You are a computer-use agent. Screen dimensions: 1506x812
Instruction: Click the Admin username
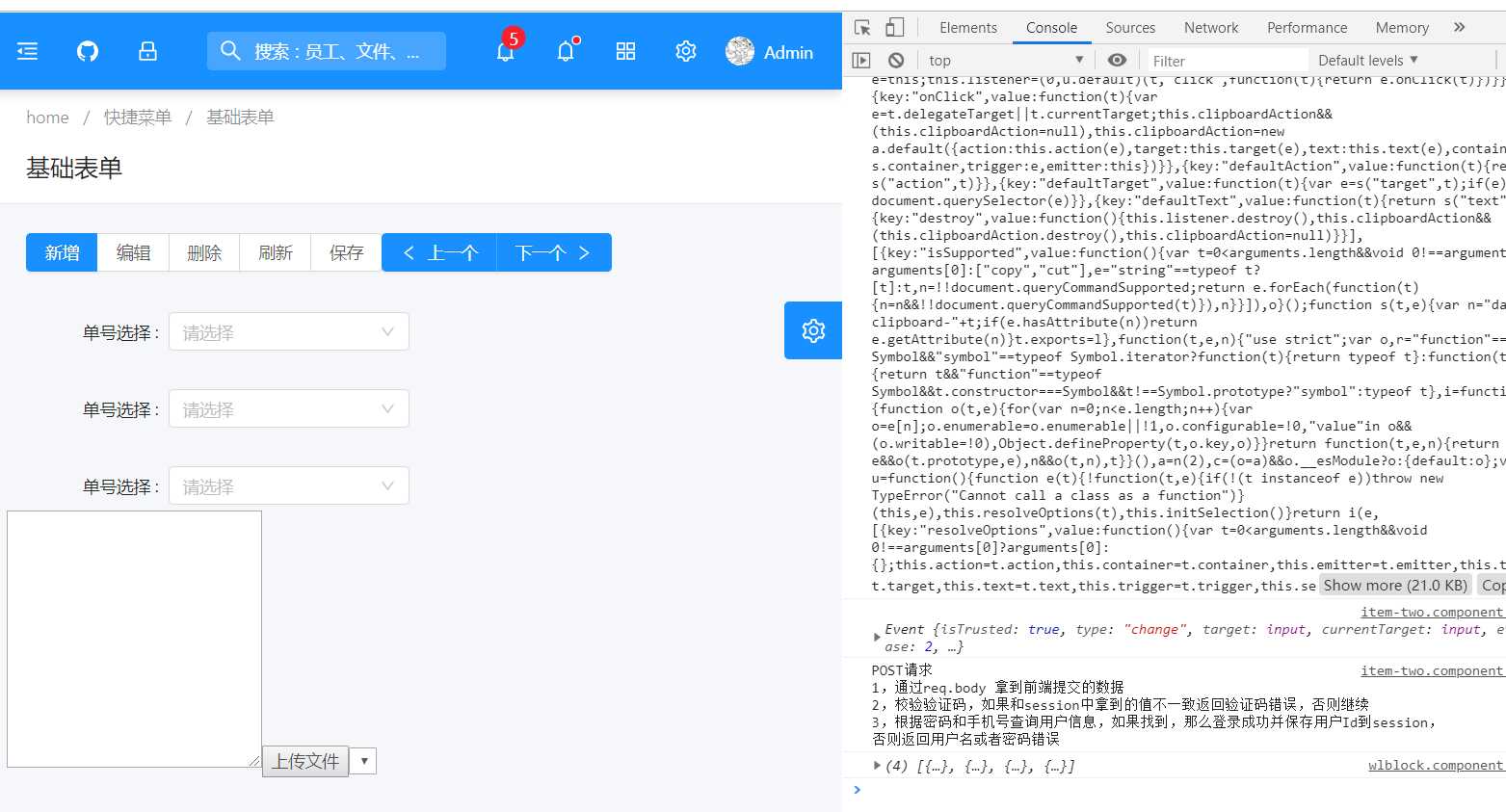point(788,52)
